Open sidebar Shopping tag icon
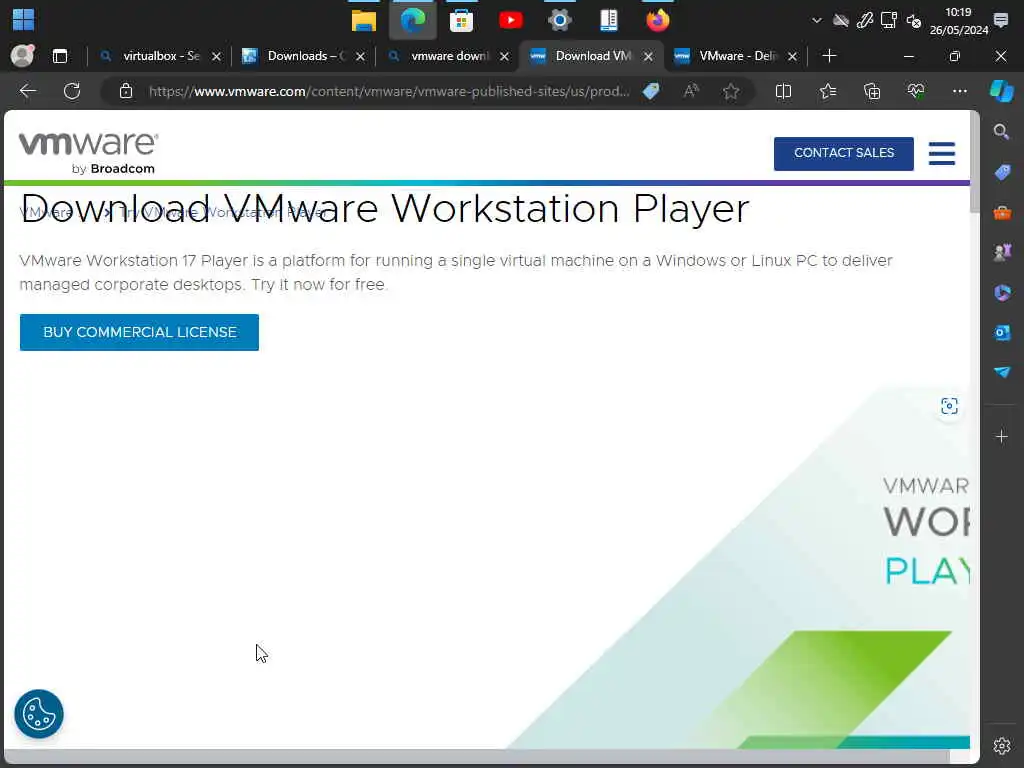Viewport: 1024px width, 768px height. pyautogui.click(x=1002, y=172)
